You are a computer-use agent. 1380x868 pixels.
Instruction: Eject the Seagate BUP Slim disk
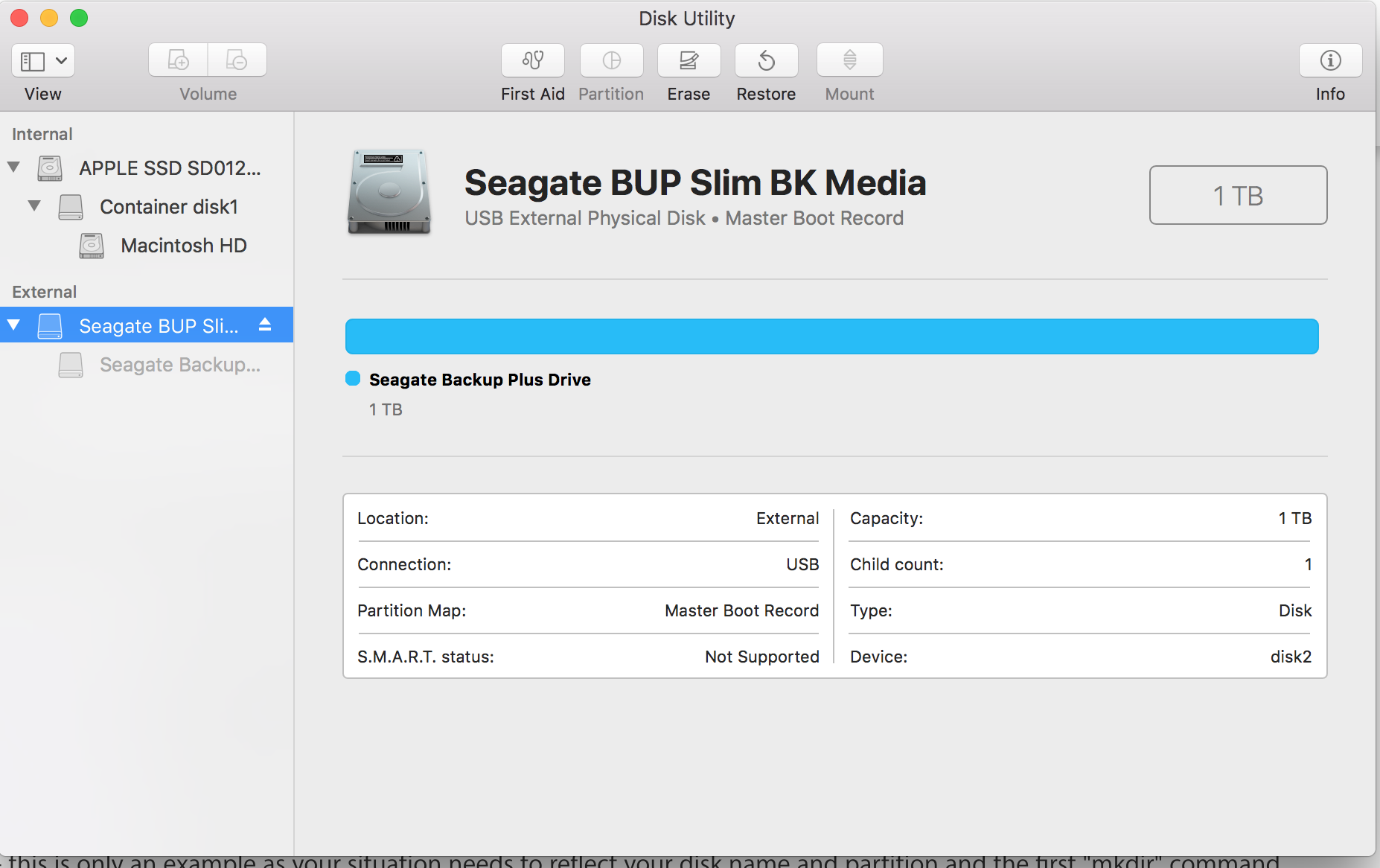click(265, 325)
